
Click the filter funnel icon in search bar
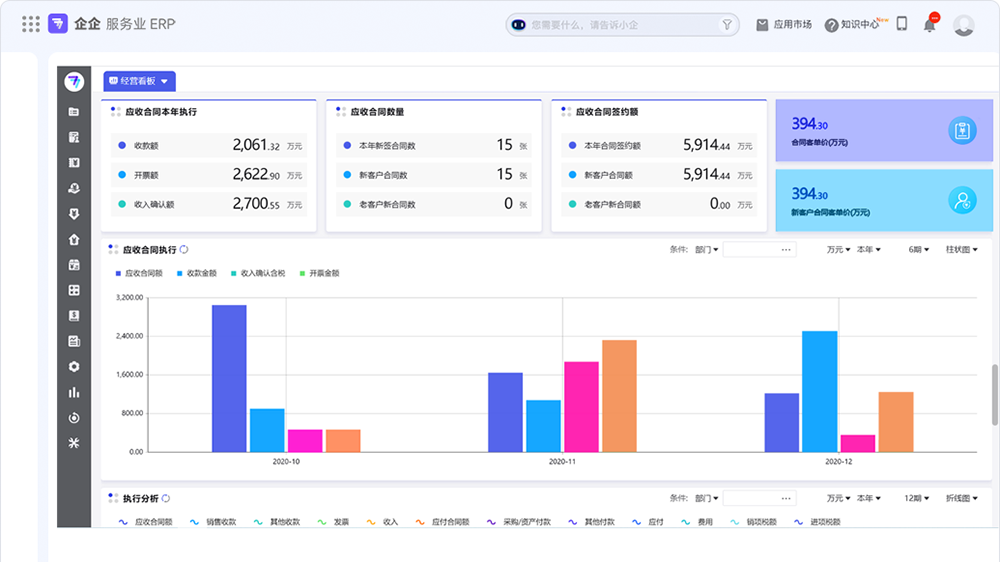pos(726,25)
